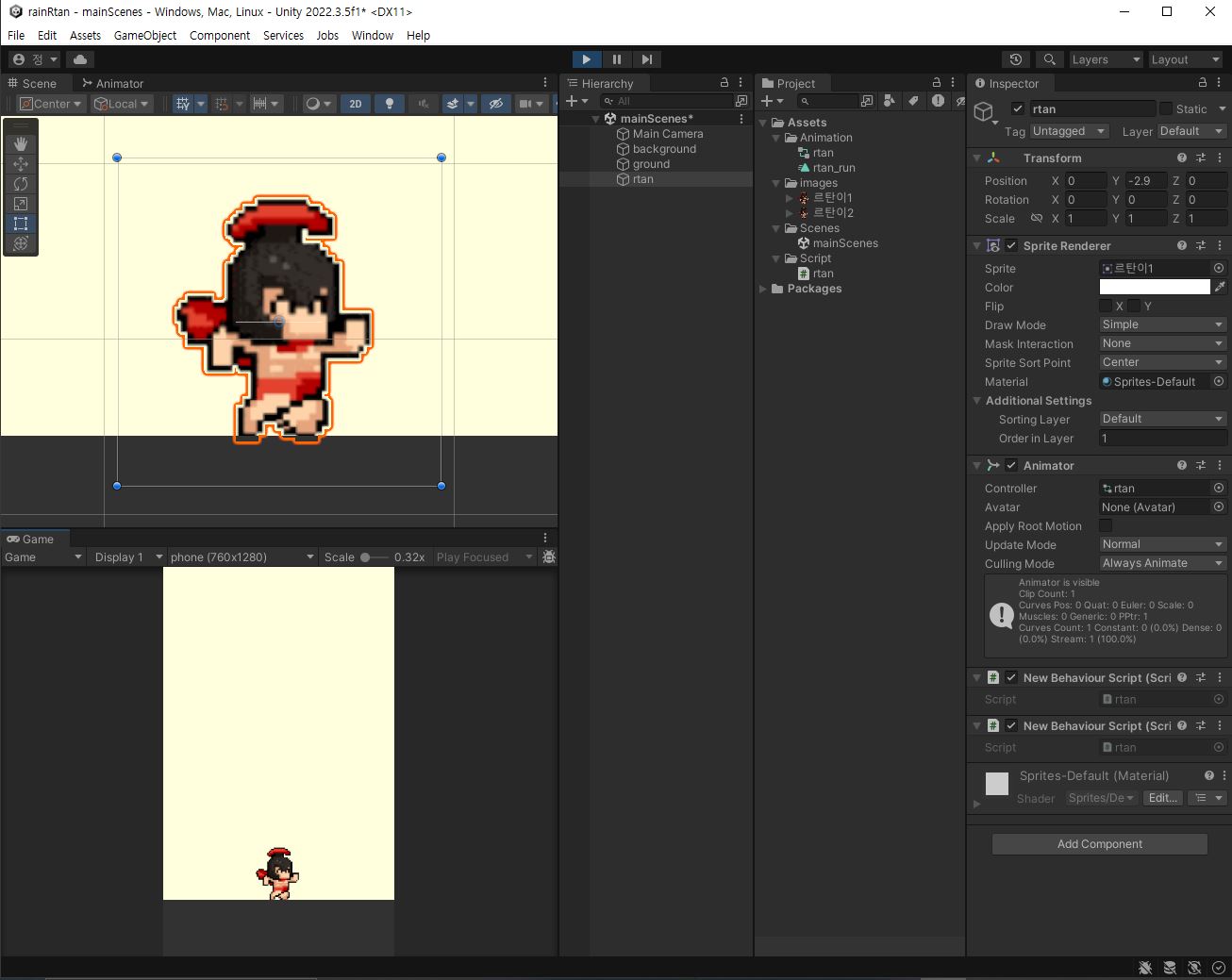The width and height of the screenshot is (1232, 980).
Task: Open the Tag dropdown showing Untagged
Action: (1069, 131)
